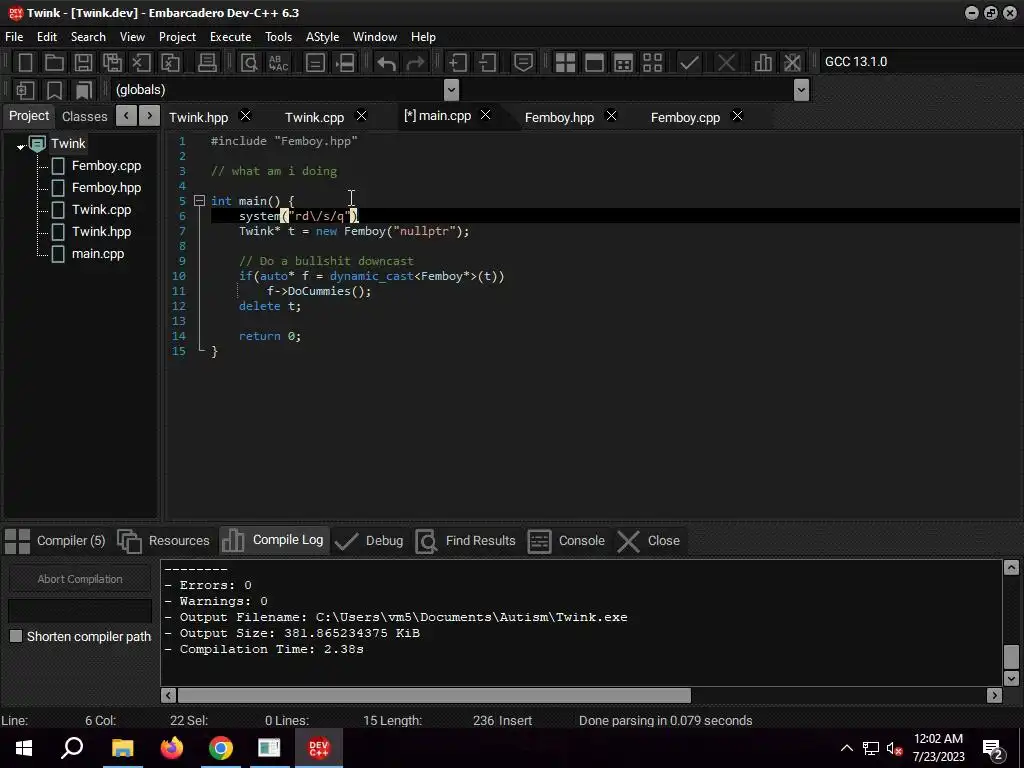
Task: Switch to the Twink.hpp editor tab
Action: [x=199, y=118]
